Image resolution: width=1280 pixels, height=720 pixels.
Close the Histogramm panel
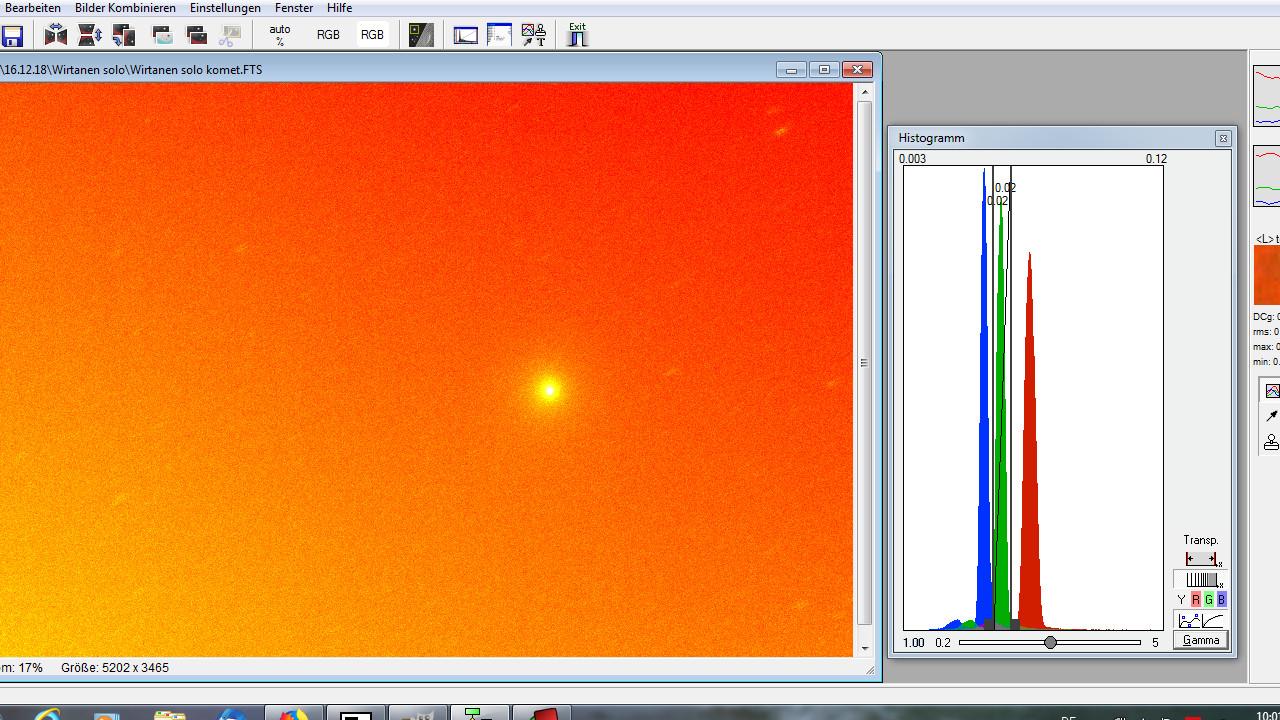pyautogui.click(x=1223, y=139)
